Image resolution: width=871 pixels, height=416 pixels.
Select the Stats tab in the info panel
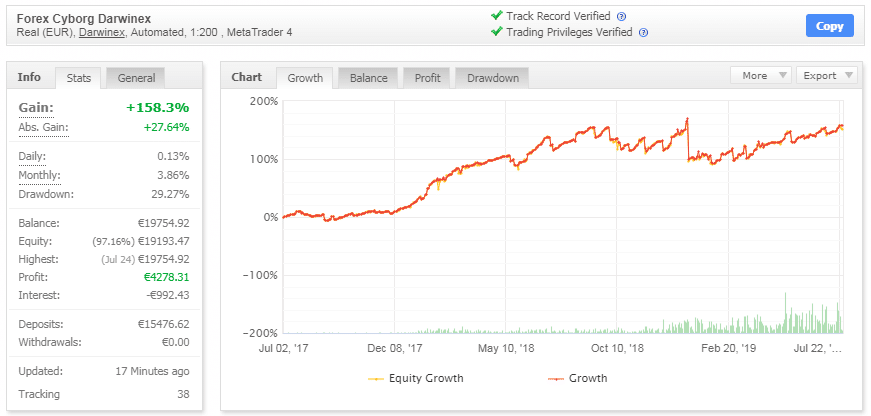pos(78,78)
